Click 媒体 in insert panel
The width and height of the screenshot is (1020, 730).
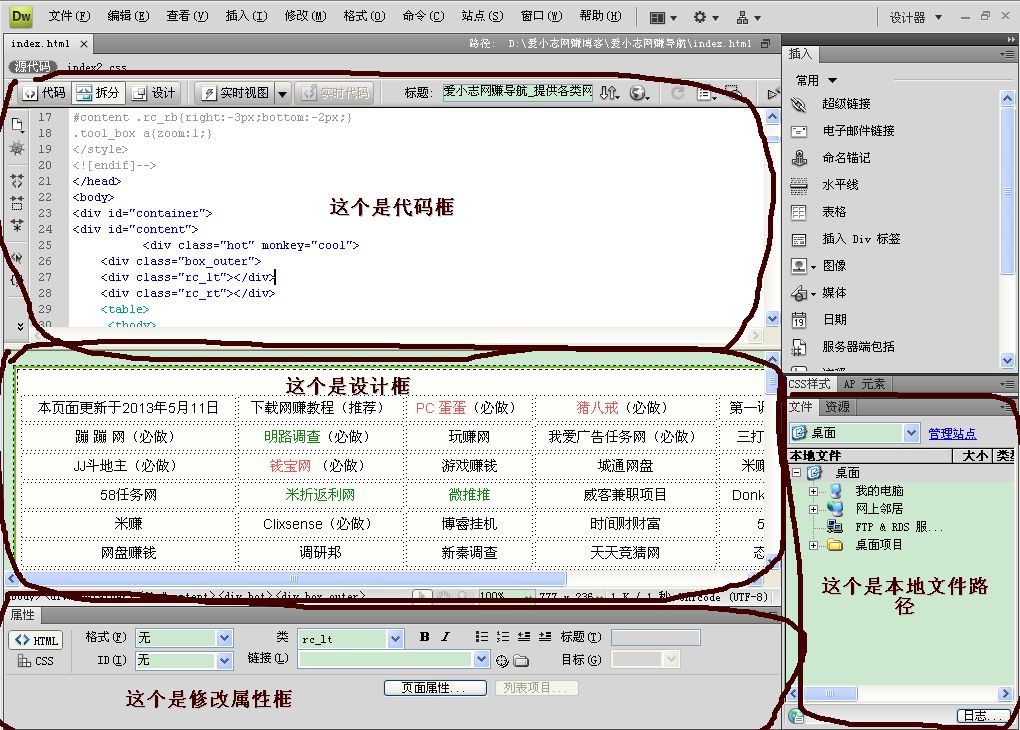(x=834, y=293)
